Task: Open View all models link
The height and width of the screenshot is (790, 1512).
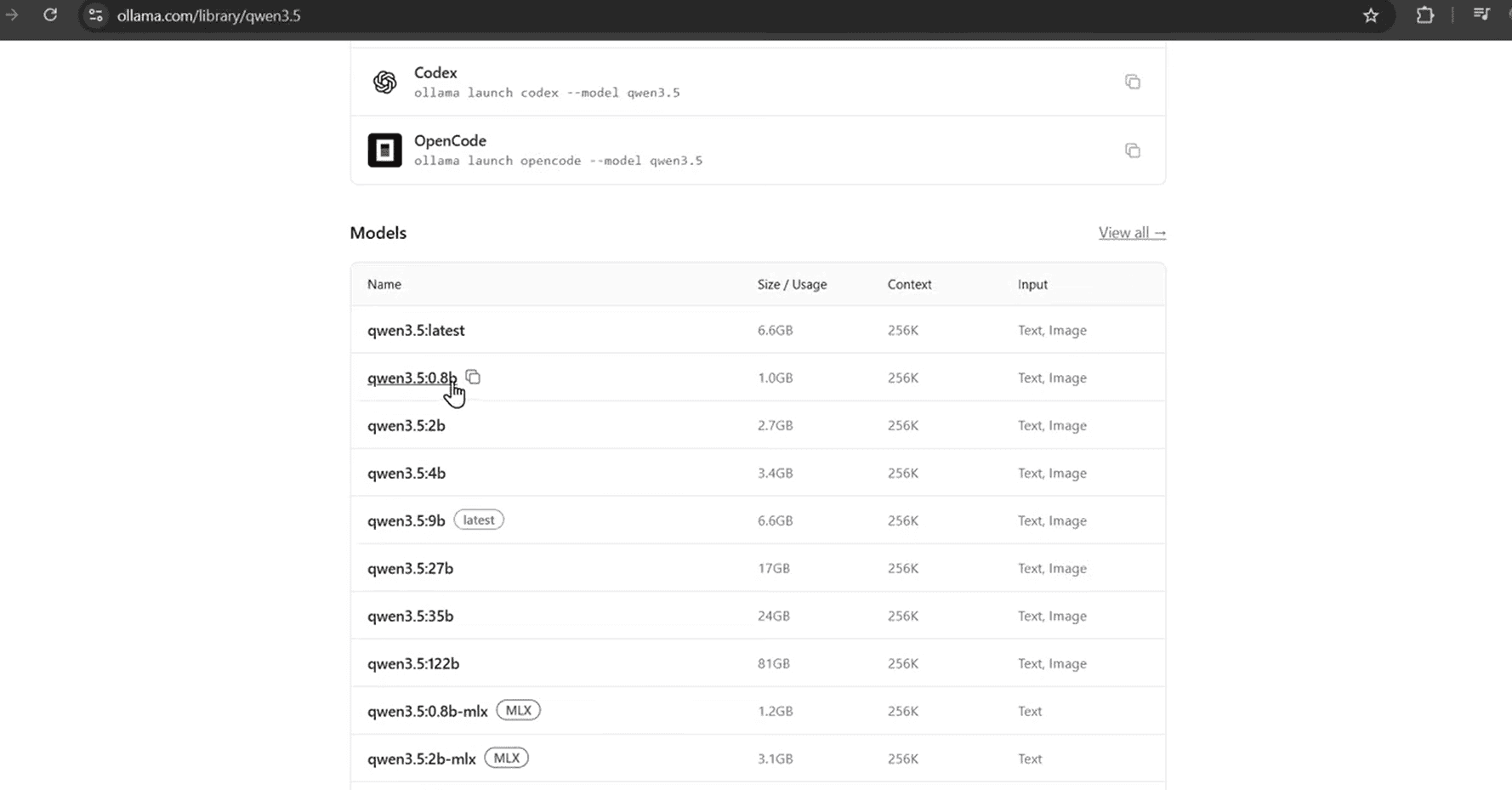Action: click(1132, 232)
